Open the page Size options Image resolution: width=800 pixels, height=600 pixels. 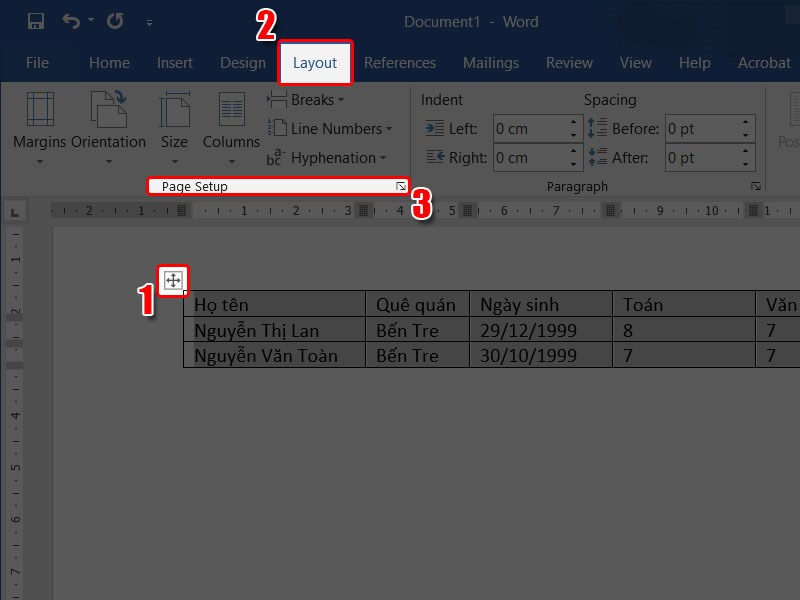coord(174,125)
